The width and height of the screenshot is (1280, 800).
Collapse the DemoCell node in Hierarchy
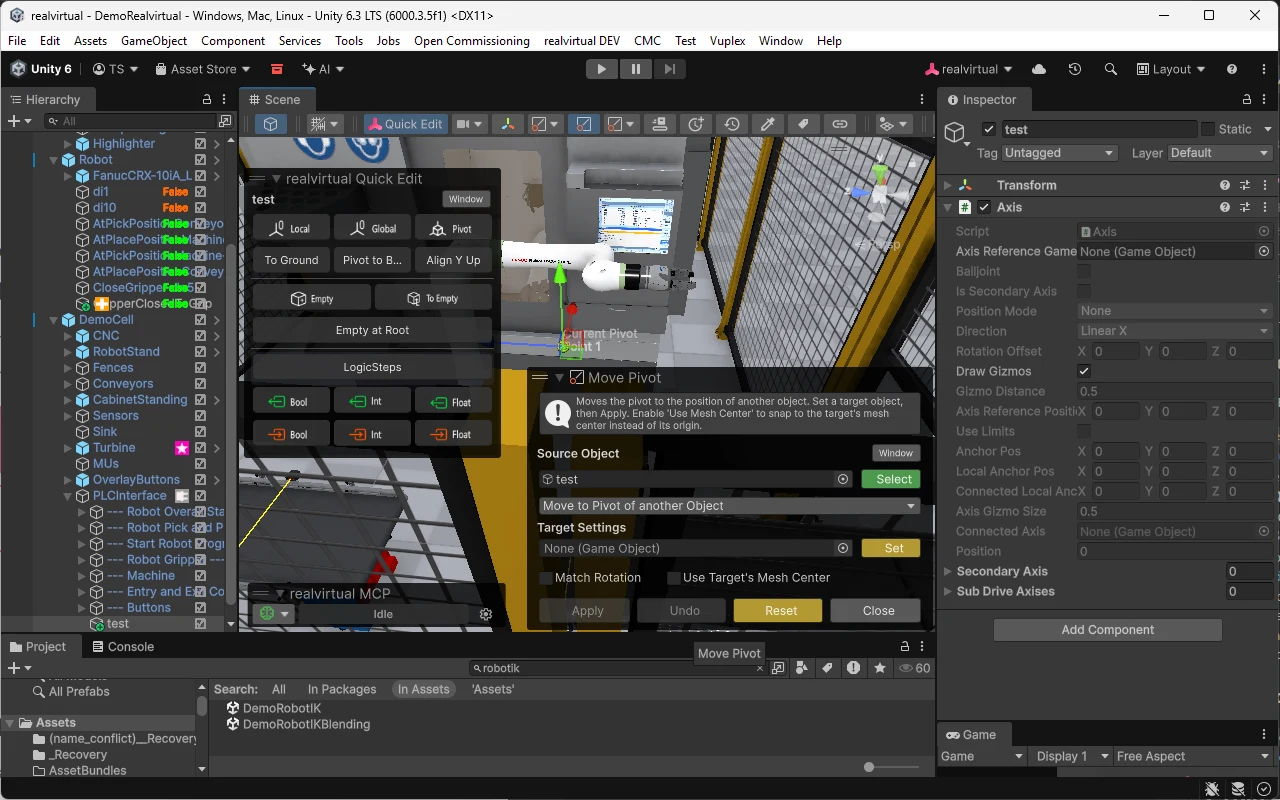54,320
